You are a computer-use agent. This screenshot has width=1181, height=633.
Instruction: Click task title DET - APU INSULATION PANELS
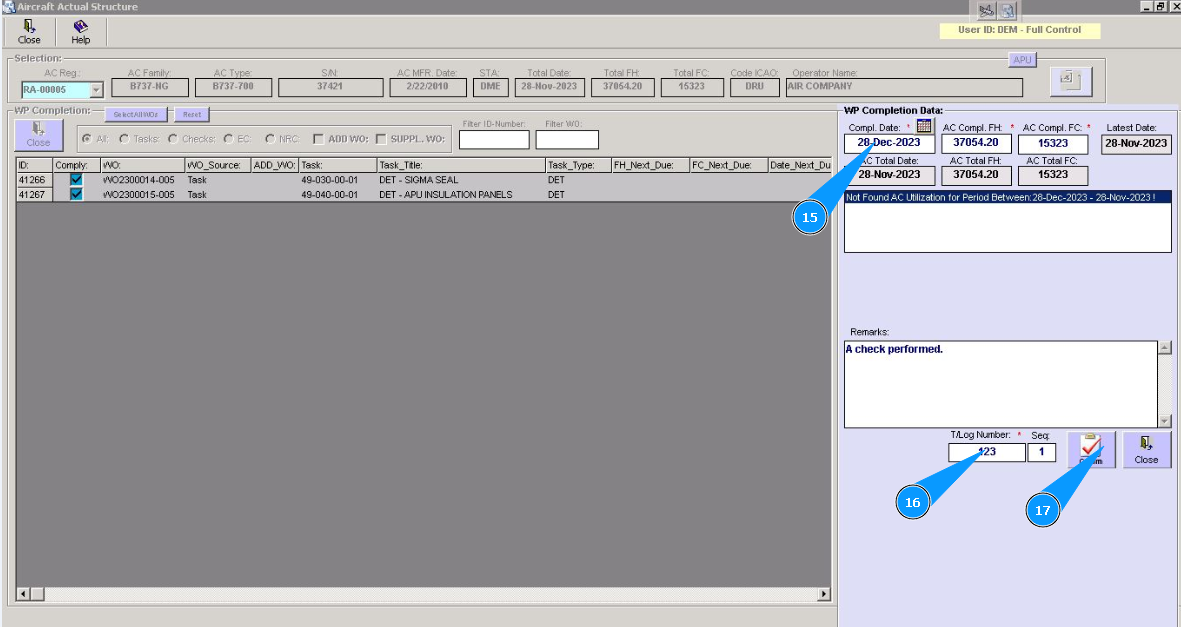click(446, 194)
